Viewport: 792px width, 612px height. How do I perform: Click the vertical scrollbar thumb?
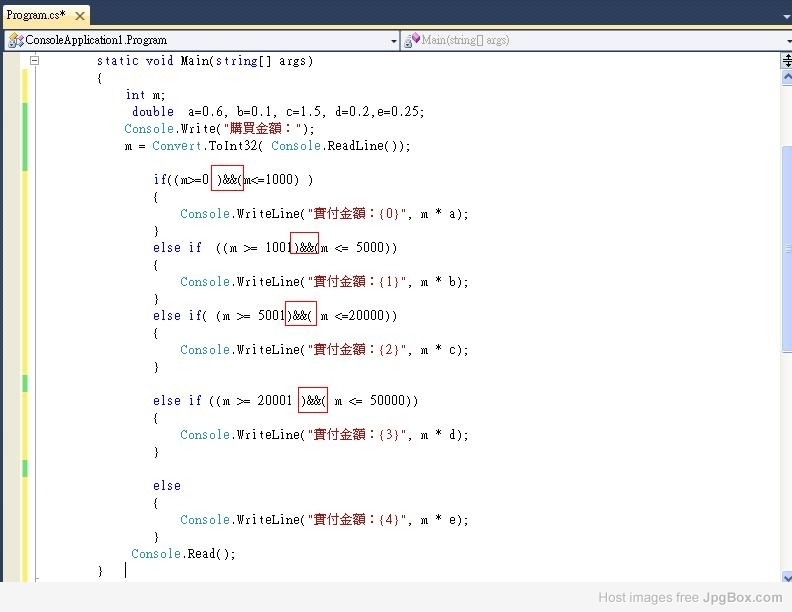pyautogui.click(x=785, y=250)
